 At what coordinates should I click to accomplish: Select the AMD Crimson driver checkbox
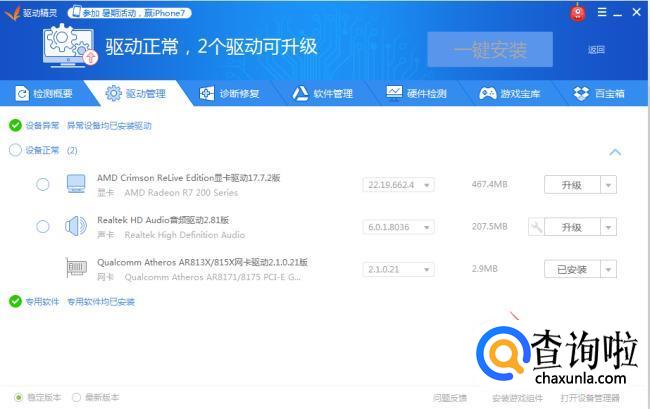tap(43, 184)
